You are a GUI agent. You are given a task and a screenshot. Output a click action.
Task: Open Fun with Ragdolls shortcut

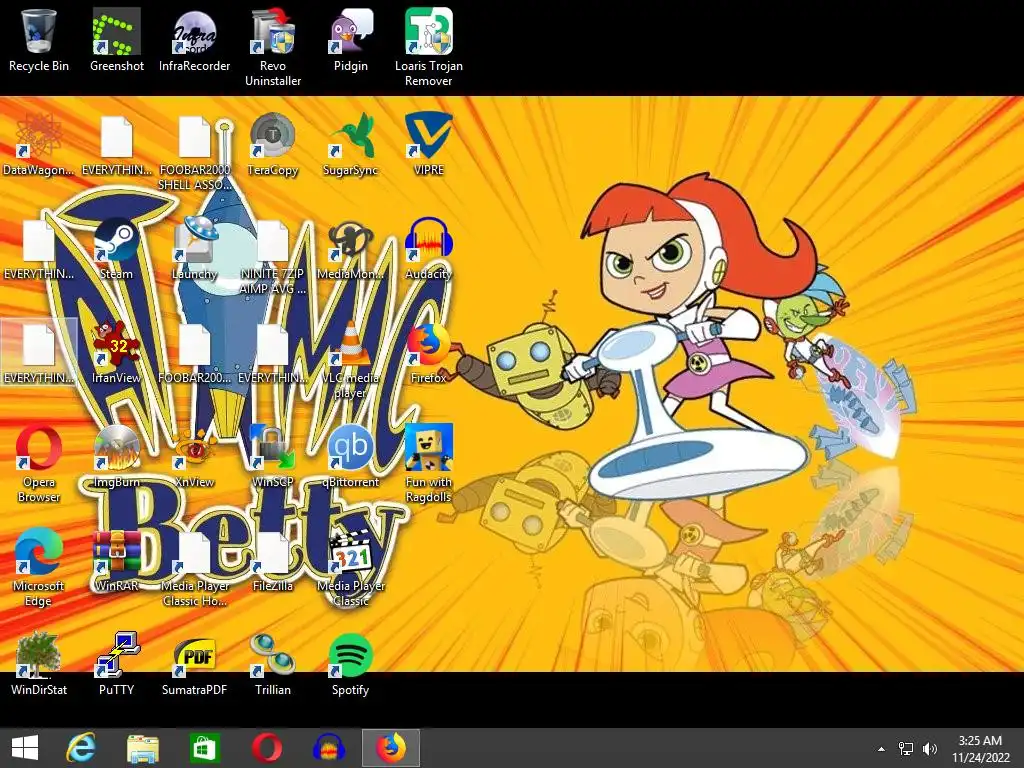tap(428, 464)
